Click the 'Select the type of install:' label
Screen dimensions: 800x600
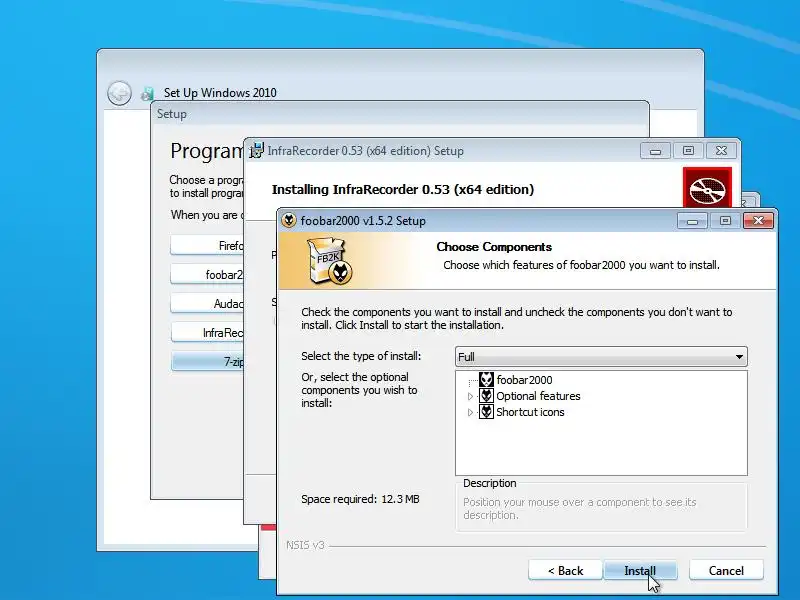coord(361,356)
